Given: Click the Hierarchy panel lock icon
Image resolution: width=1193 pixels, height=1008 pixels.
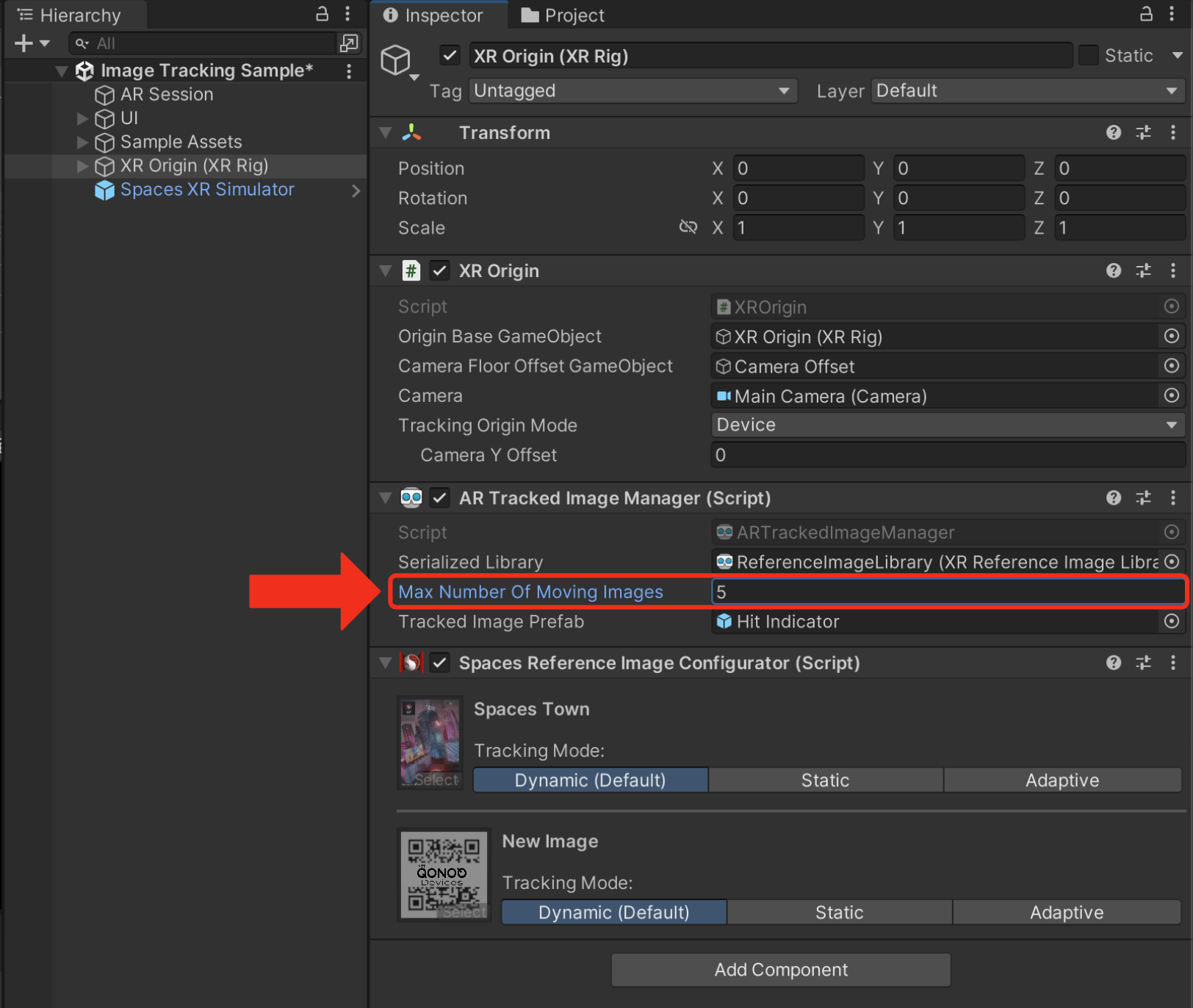Looking at the screenshot, I should (x=322, y=14).
